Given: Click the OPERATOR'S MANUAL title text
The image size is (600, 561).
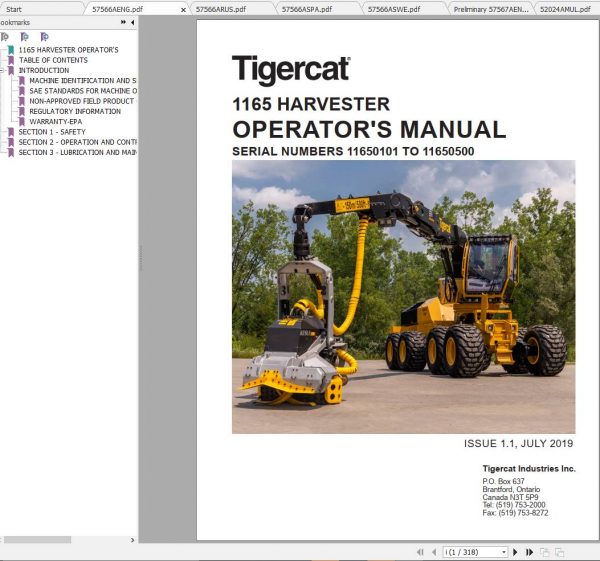Looking at the screenshot, I should click(369, 129).
